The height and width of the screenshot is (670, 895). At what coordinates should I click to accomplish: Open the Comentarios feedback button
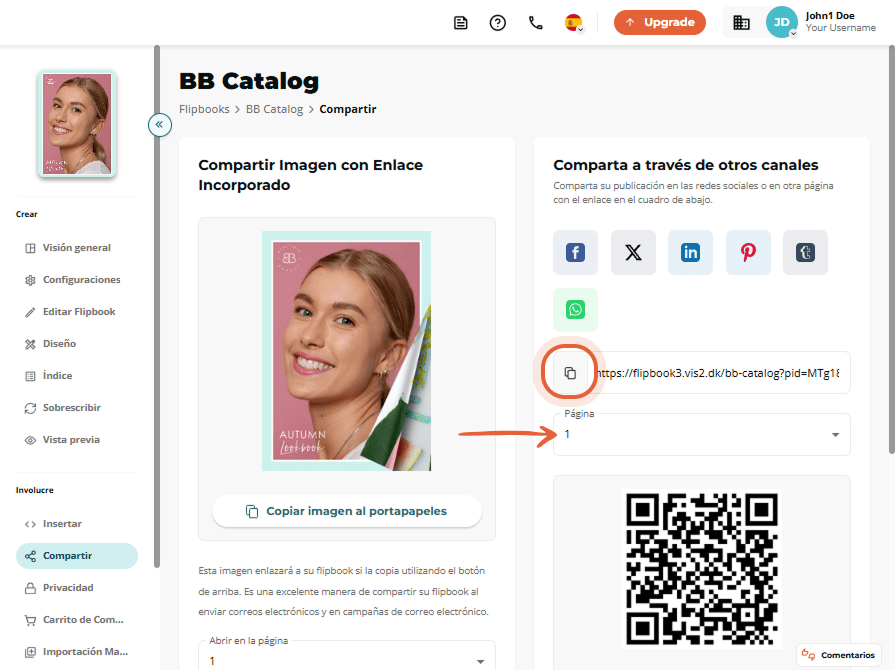click(838, 655)
